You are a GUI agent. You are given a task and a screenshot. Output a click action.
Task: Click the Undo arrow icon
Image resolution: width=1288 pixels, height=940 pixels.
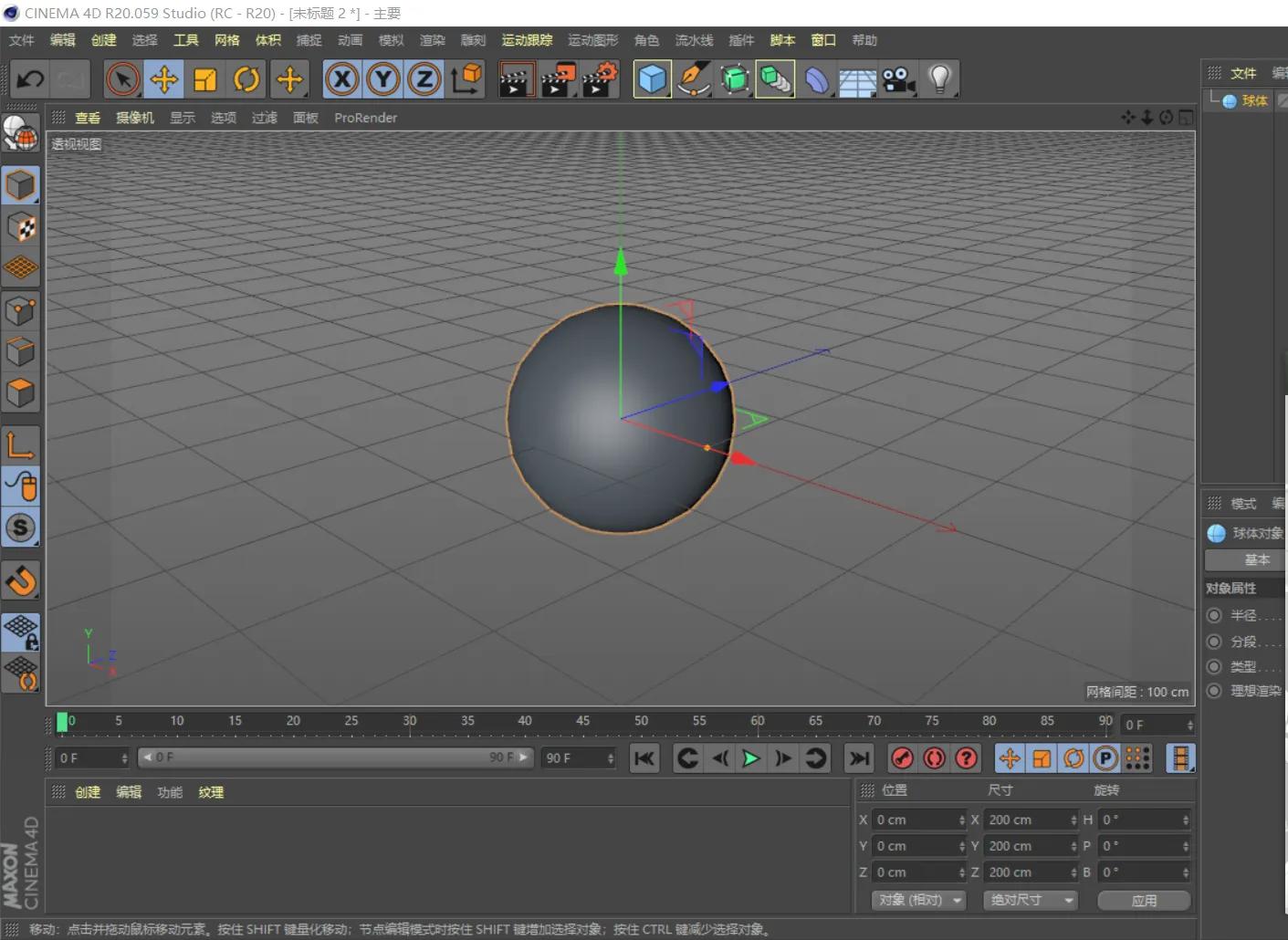click(x=30, y=79)
